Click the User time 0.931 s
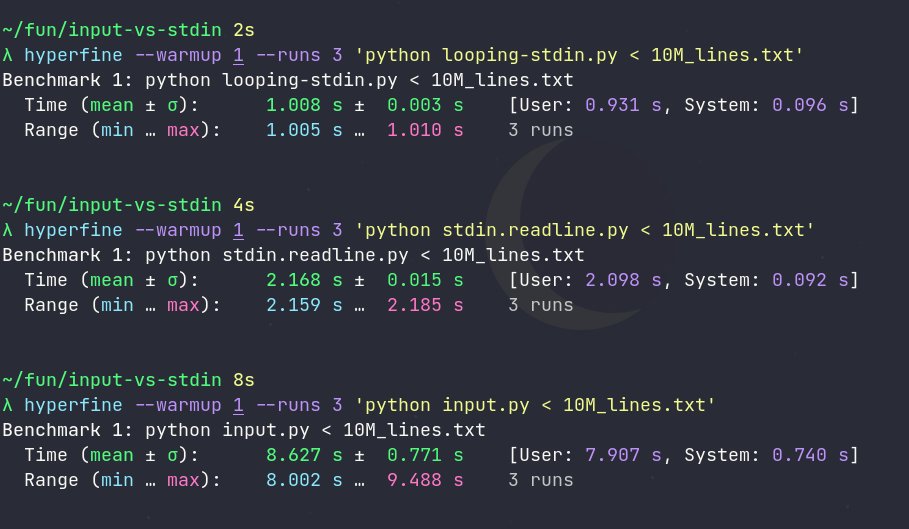This screenshot has width=909, height=529. 623,105
